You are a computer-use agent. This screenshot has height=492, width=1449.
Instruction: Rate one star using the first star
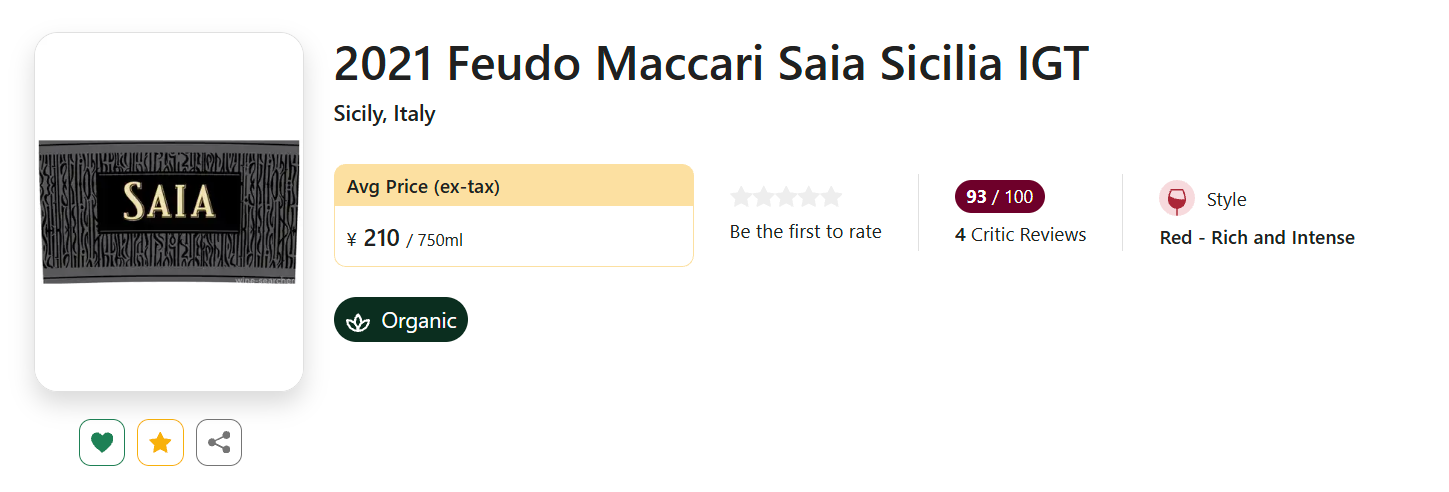click(x=741, y=197)
